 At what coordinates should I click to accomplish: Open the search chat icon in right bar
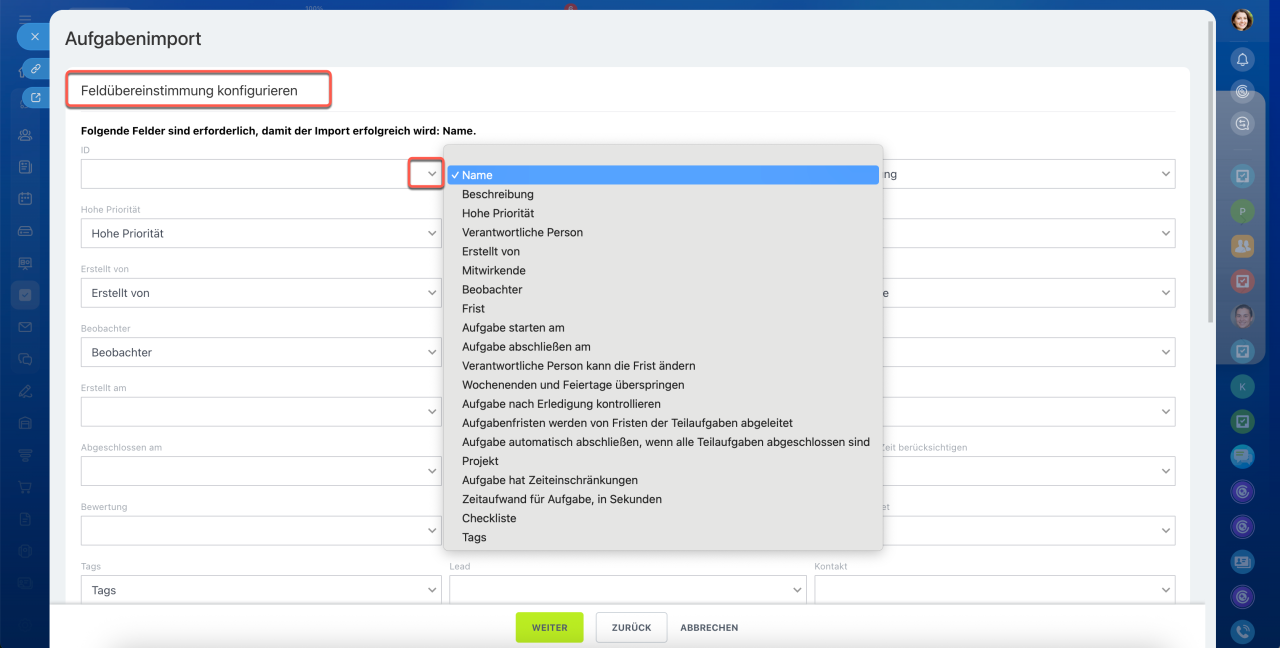click(x=1242, y=124)
